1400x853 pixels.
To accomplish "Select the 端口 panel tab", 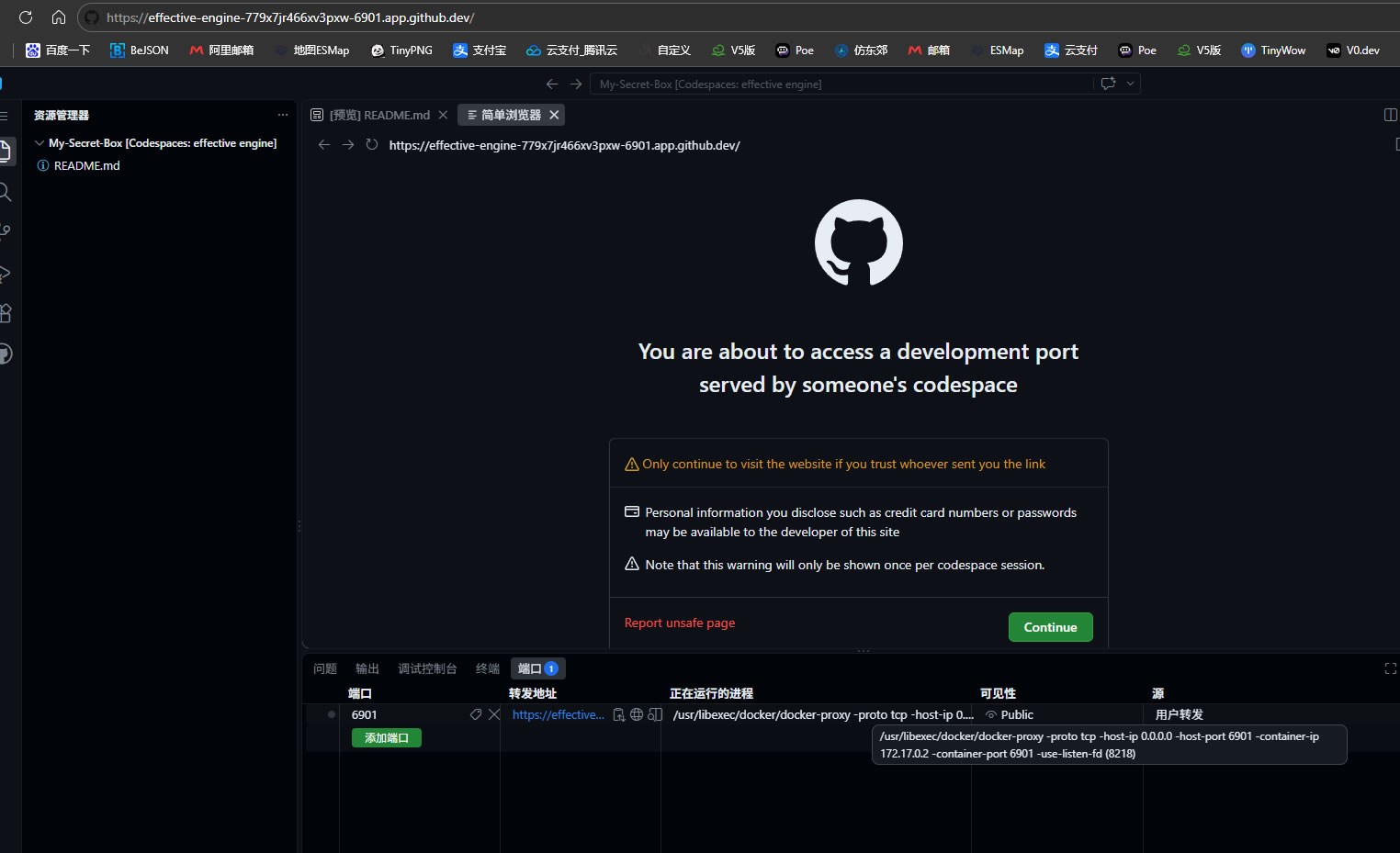I will 537,668.
